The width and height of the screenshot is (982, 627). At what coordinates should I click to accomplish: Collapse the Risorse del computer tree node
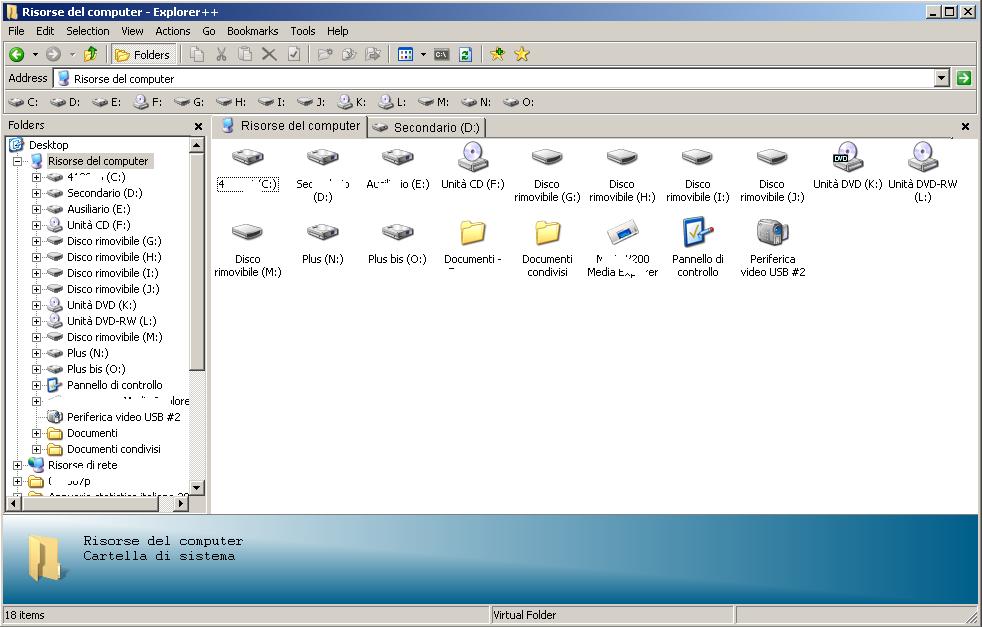18,161
